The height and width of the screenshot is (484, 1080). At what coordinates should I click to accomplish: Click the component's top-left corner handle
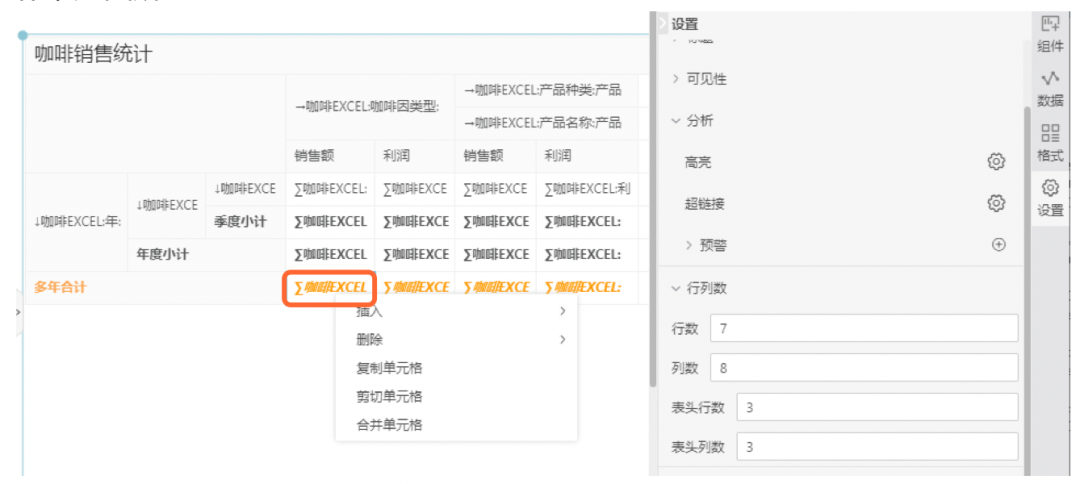tap(23, 34)
